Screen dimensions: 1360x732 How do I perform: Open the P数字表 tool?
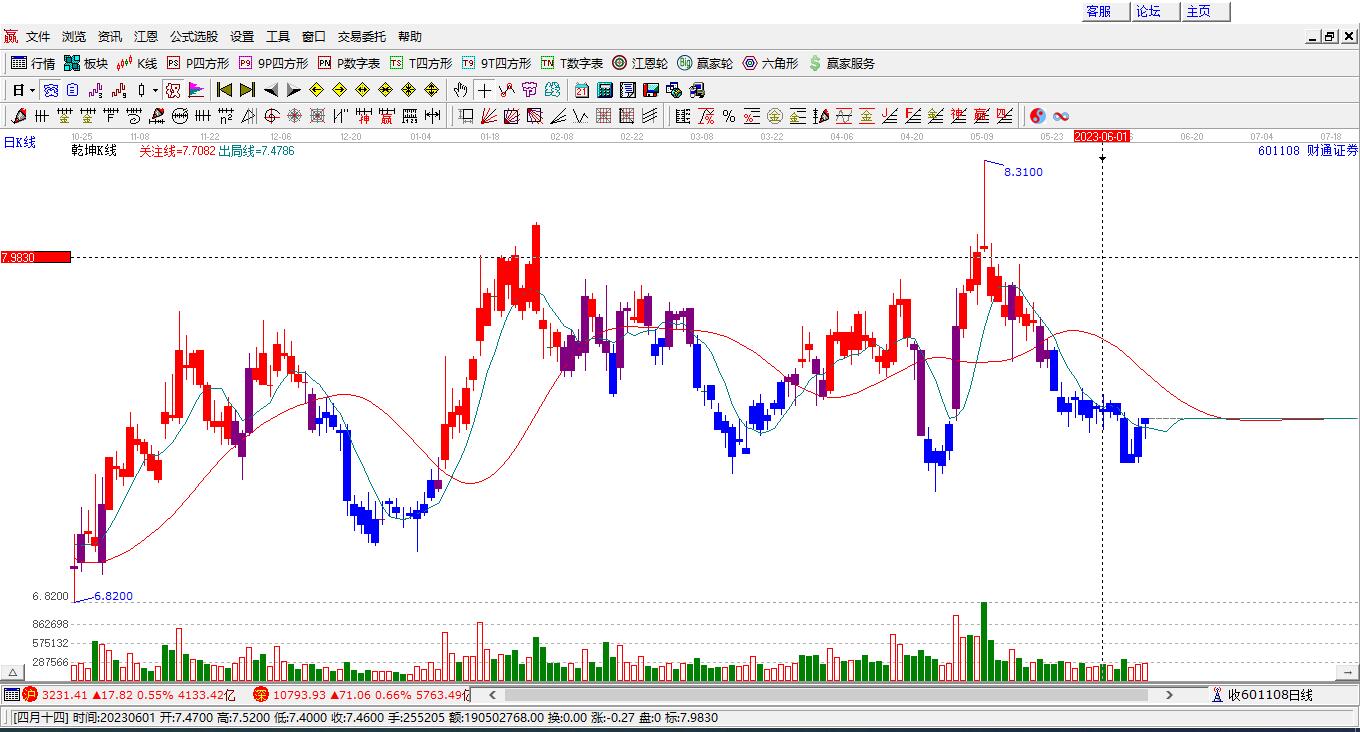[349, 63]
